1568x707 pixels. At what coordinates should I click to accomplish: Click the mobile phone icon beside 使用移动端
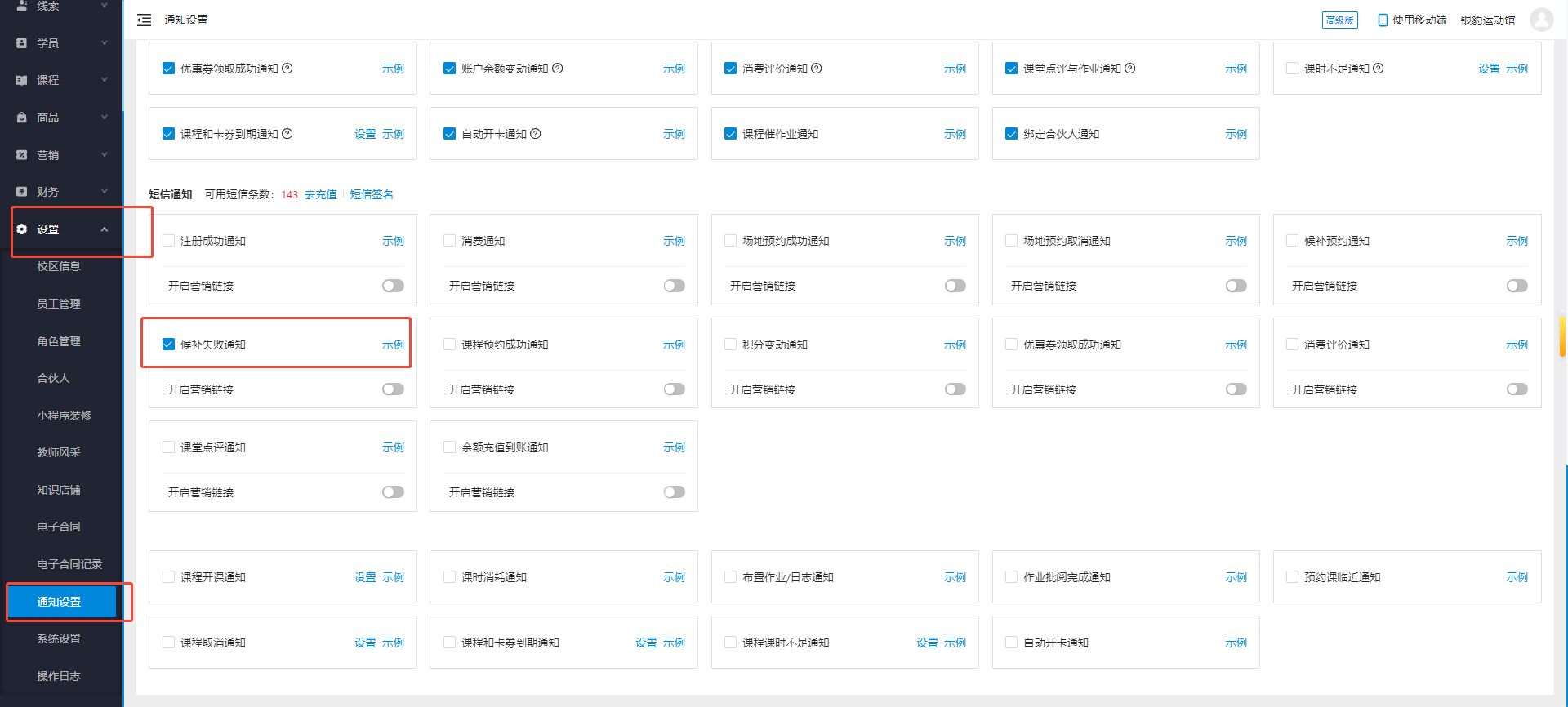pyautogui.click(x=1383, y=20)
